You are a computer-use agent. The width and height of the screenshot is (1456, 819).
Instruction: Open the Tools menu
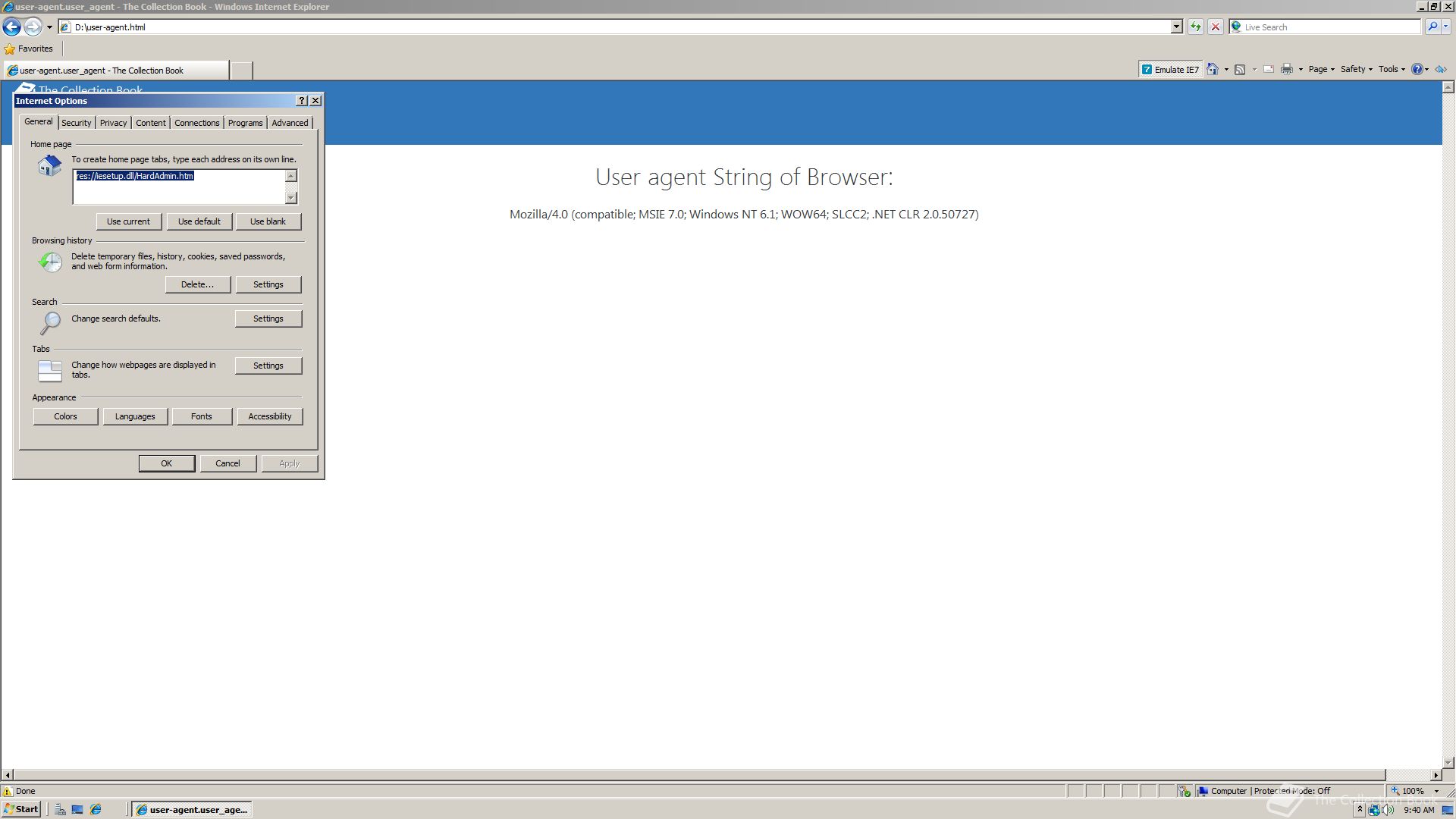[x=1392, y=70]
